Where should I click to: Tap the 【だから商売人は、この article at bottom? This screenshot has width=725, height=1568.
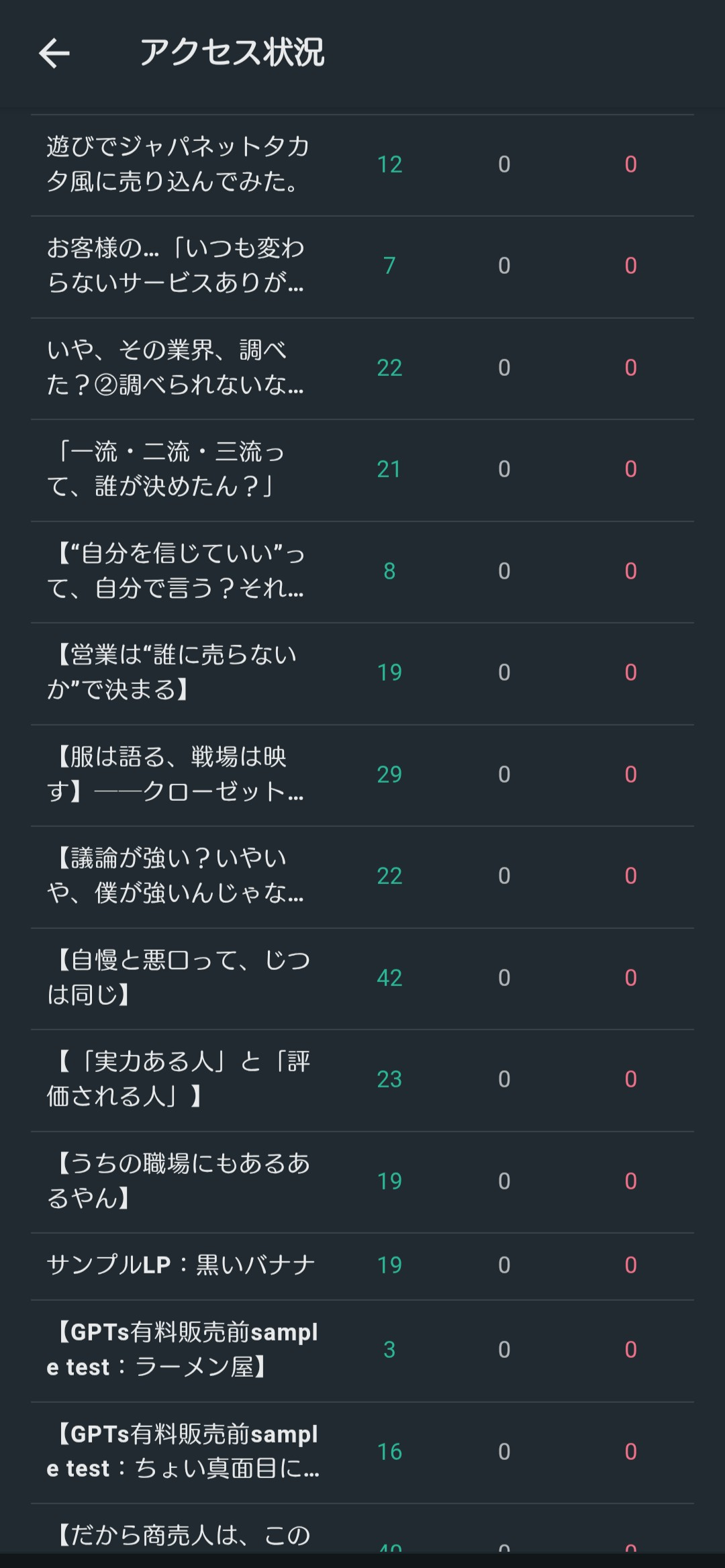[183, 1536]
